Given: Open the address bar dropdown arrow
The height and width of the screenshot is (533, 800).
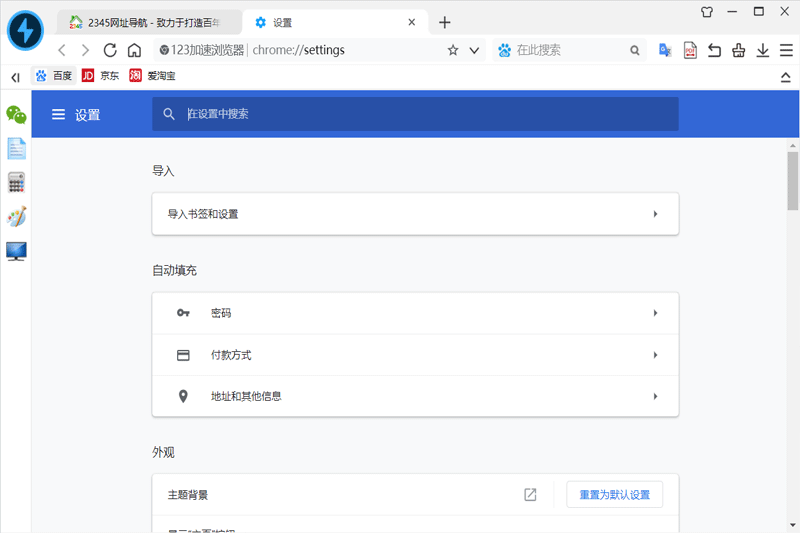Looking at the screenshot, I should [x=474, y=50].
